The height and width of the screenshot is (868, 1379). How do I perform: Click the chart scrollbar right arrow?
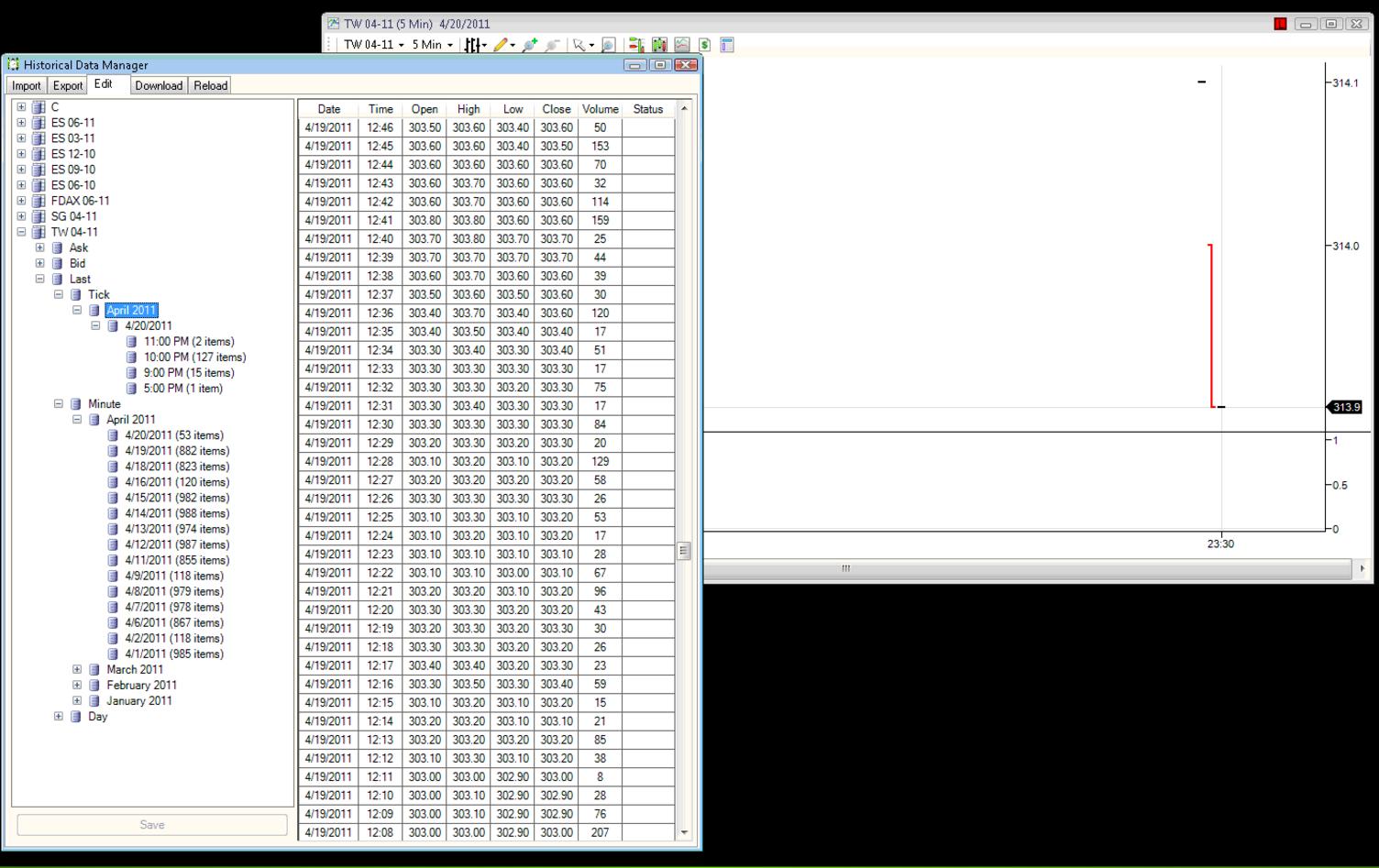click(x=1361, y=568)
